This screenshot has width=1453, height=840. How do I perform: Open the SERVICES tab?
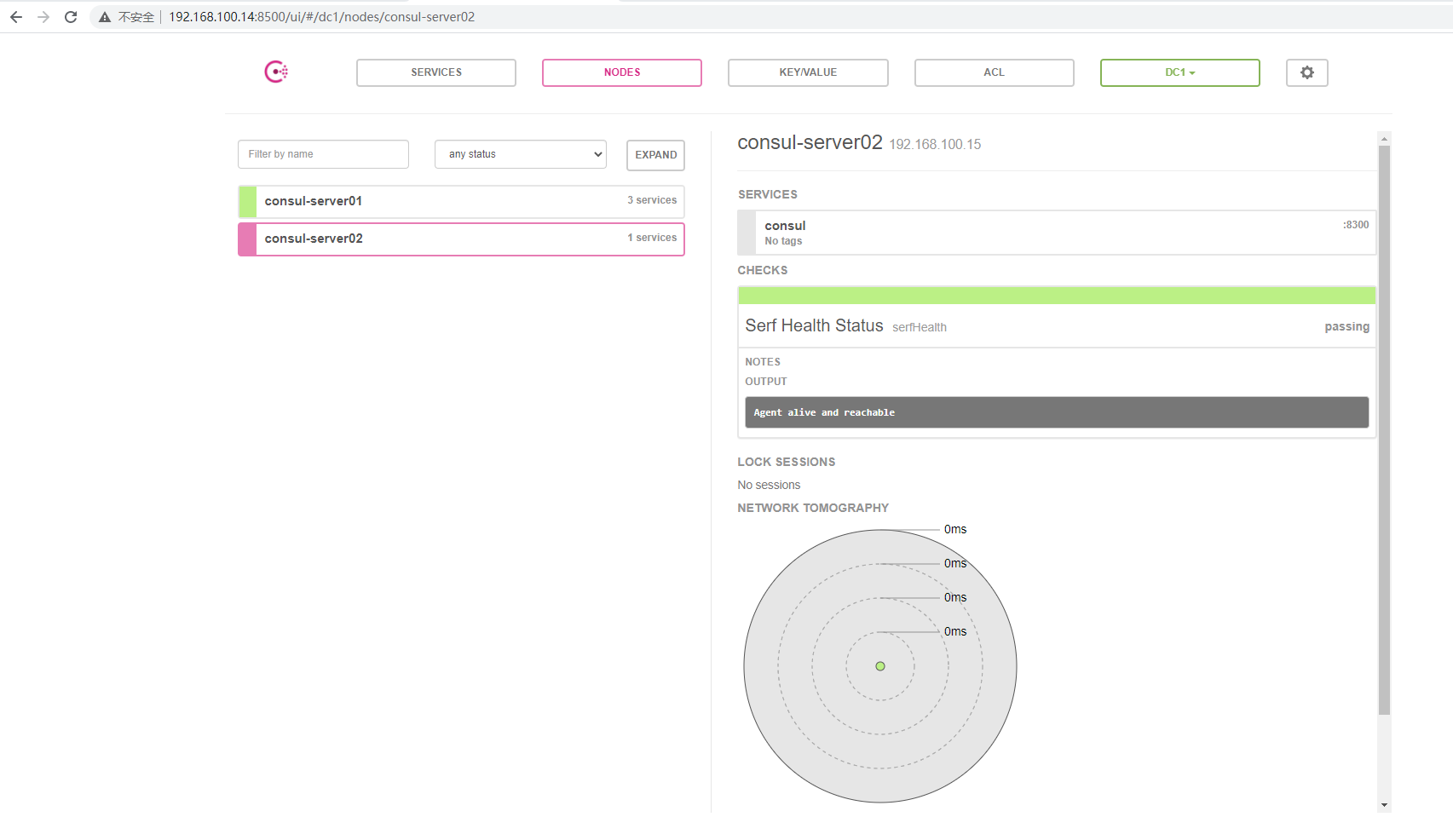(x=436, y=72)
